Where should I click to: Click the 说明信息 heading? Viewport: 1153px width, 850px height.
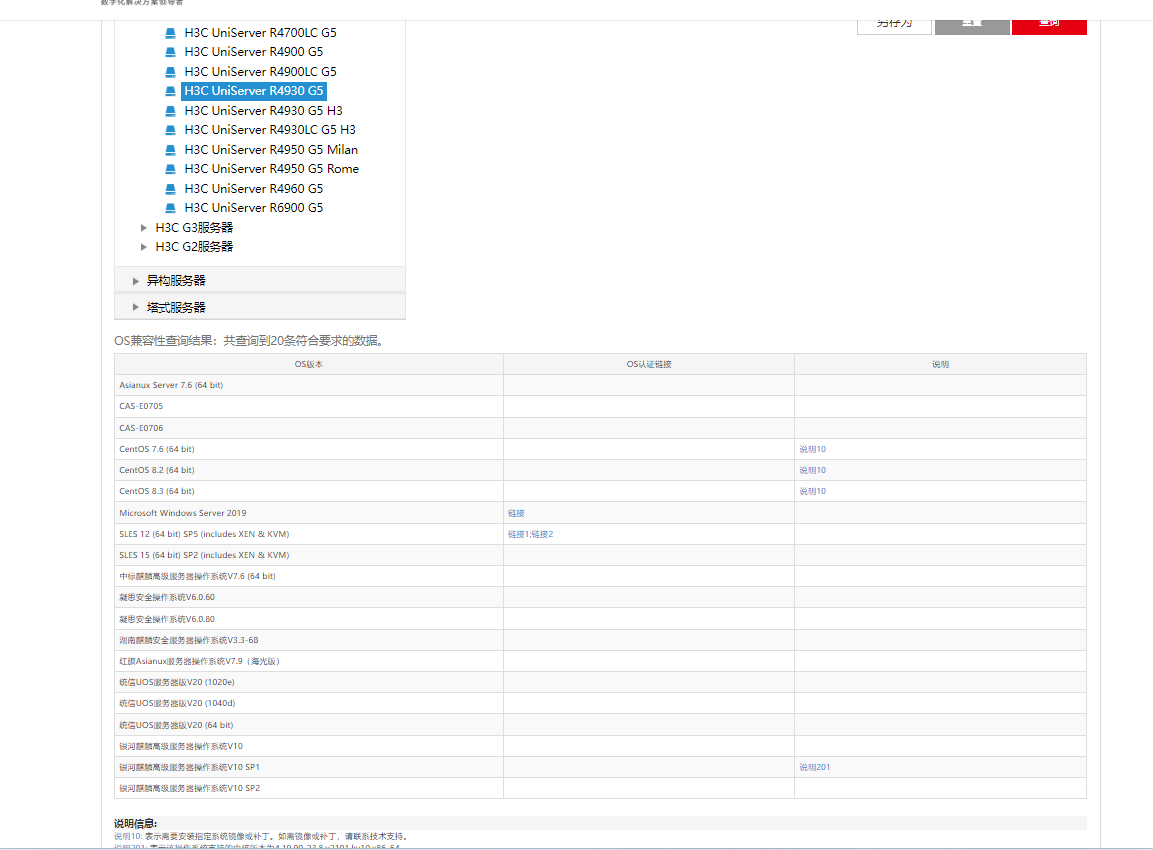pos(135,824)
